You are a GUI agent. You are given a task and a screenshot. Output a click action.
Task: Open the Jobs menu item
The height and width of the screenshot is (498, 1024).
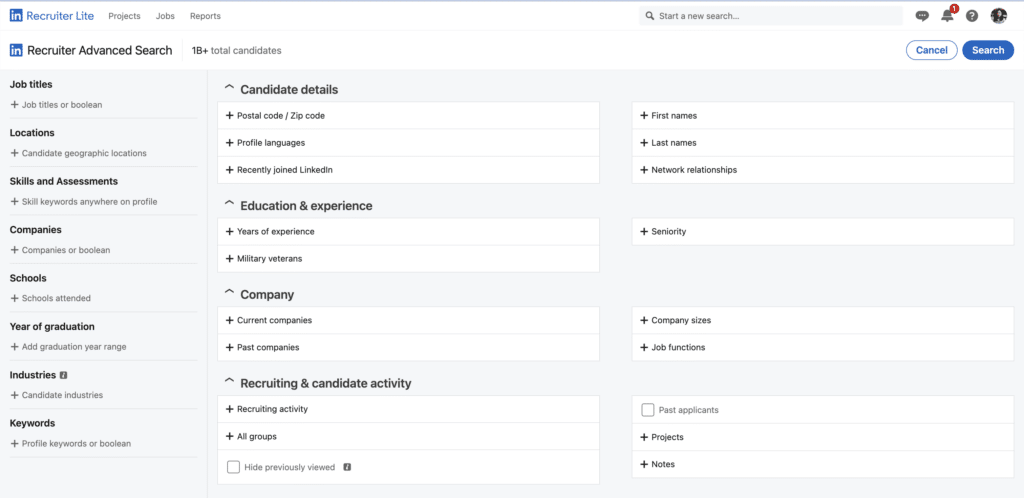click(165, 16)
